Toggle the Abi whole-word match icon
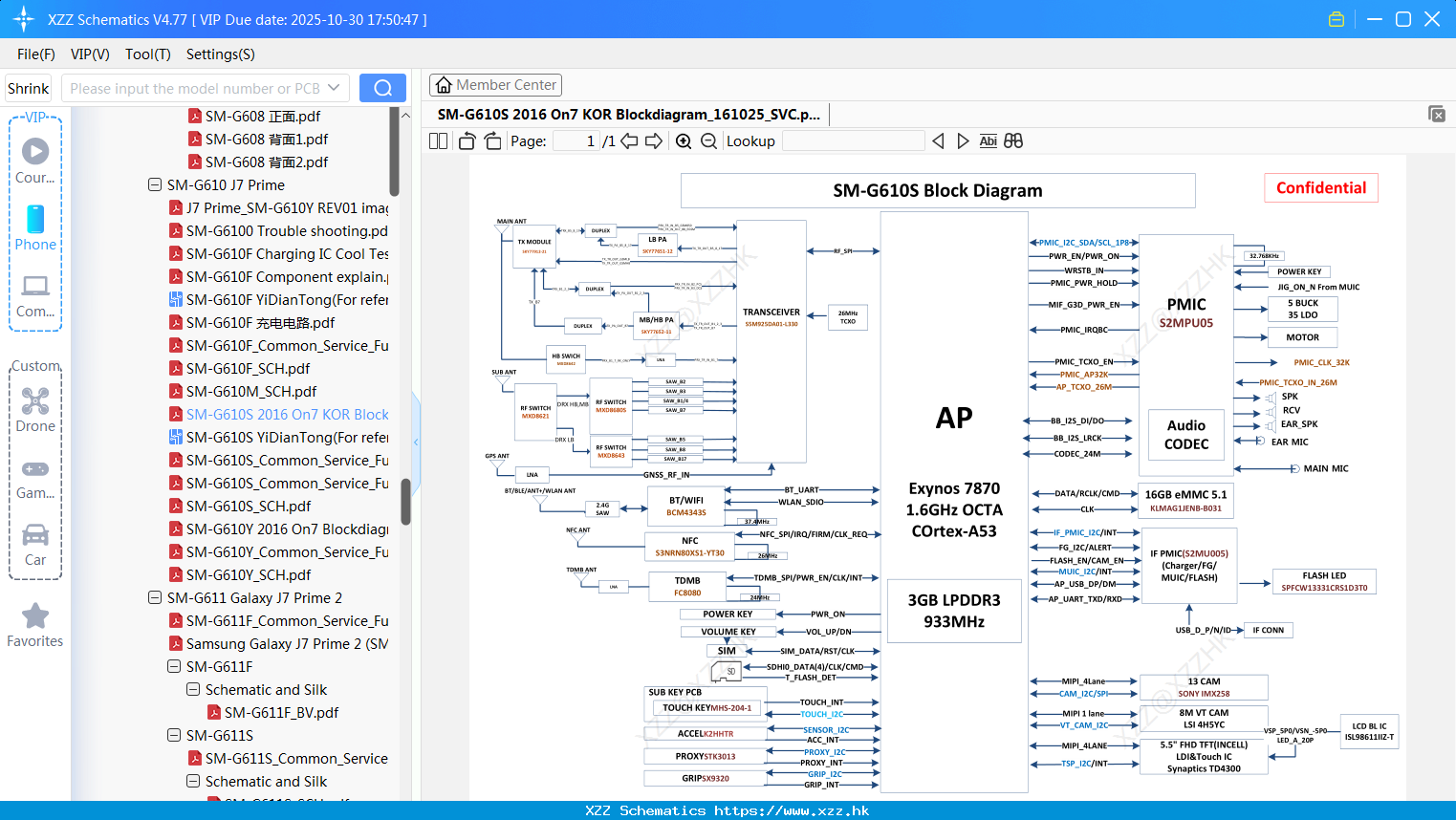The image size is (1456, 820). [988, 140]
